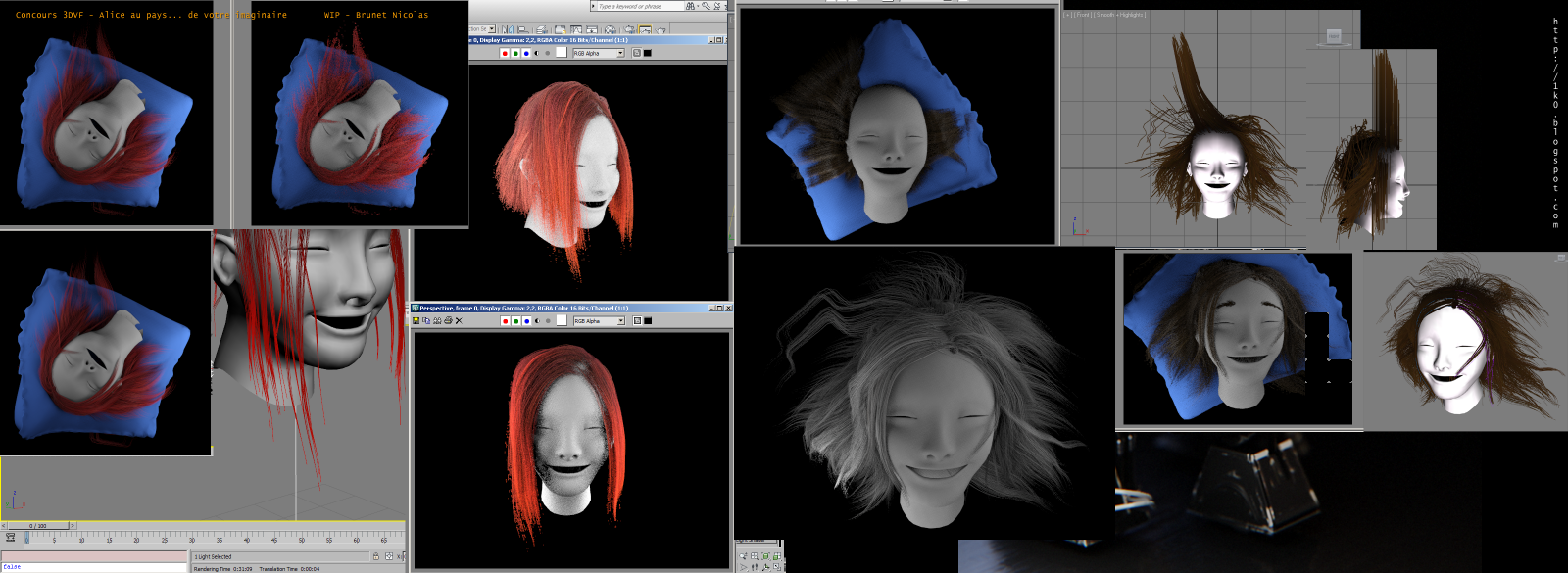Click the black swatch in upper render window
This screenshot has width=1568, height=573.
(647, 53)
